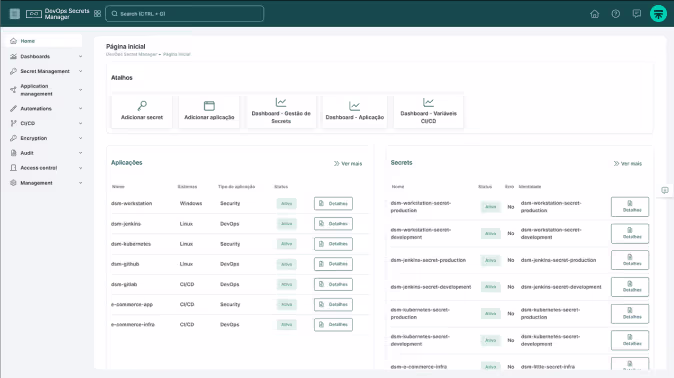Select the Home menu item
Screen dimensions: 674x378
tap(44, 41)
